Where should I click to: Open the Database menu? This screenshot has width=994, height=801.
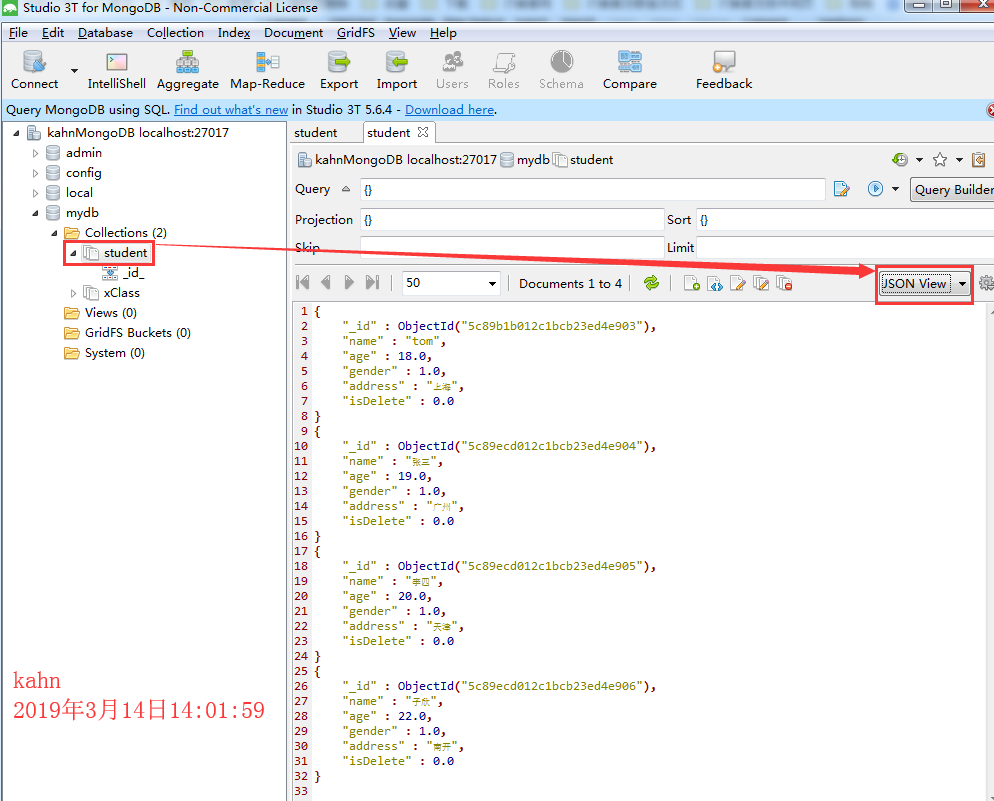(x=105, y=32)
